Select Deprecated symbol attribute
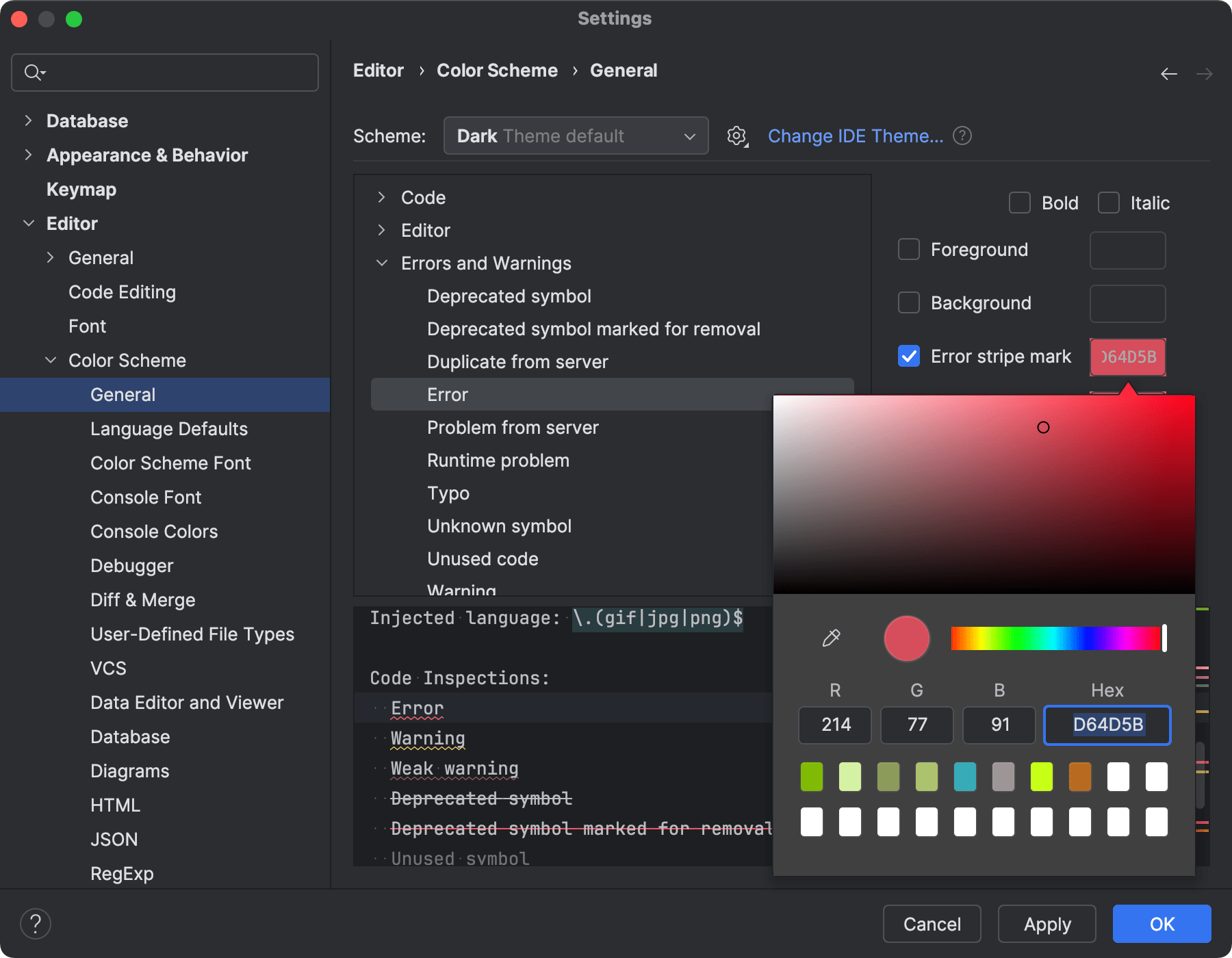Viewport: 1232px width, 958px height. pos(509,296)
